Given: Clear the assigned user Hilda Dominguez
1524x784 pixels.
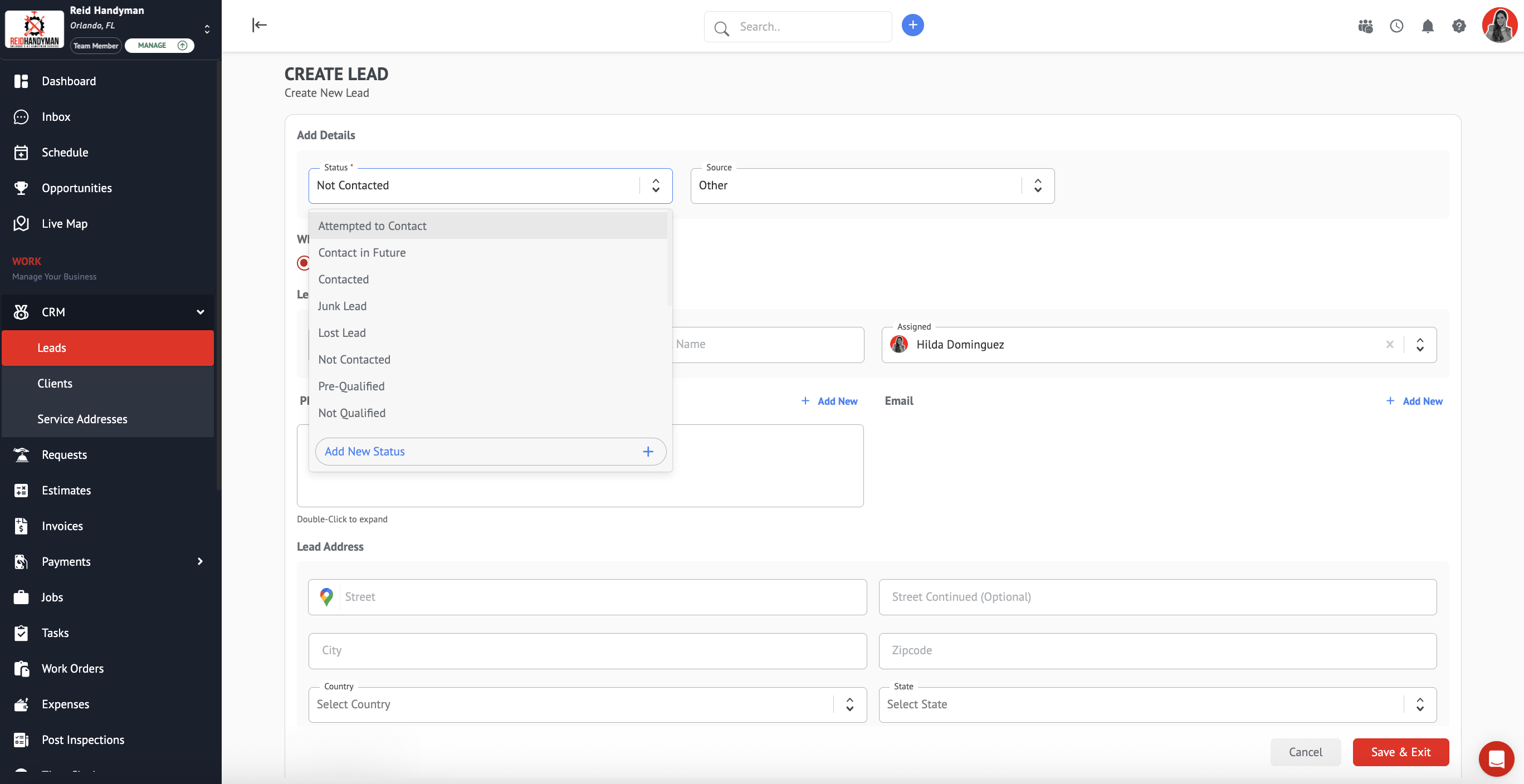Looking at the screenshot, I should pos(1389,345).
